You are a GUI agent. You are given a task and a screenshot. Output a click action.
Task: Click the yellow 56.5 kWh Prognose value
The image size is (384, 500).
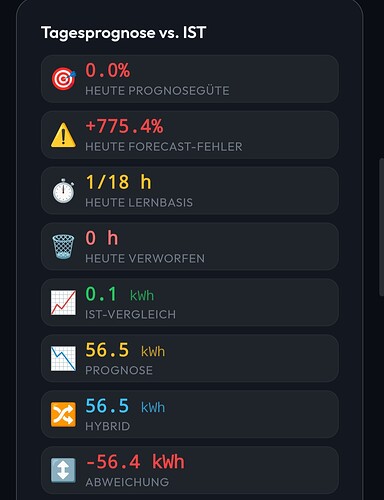[x=125, y=350]
